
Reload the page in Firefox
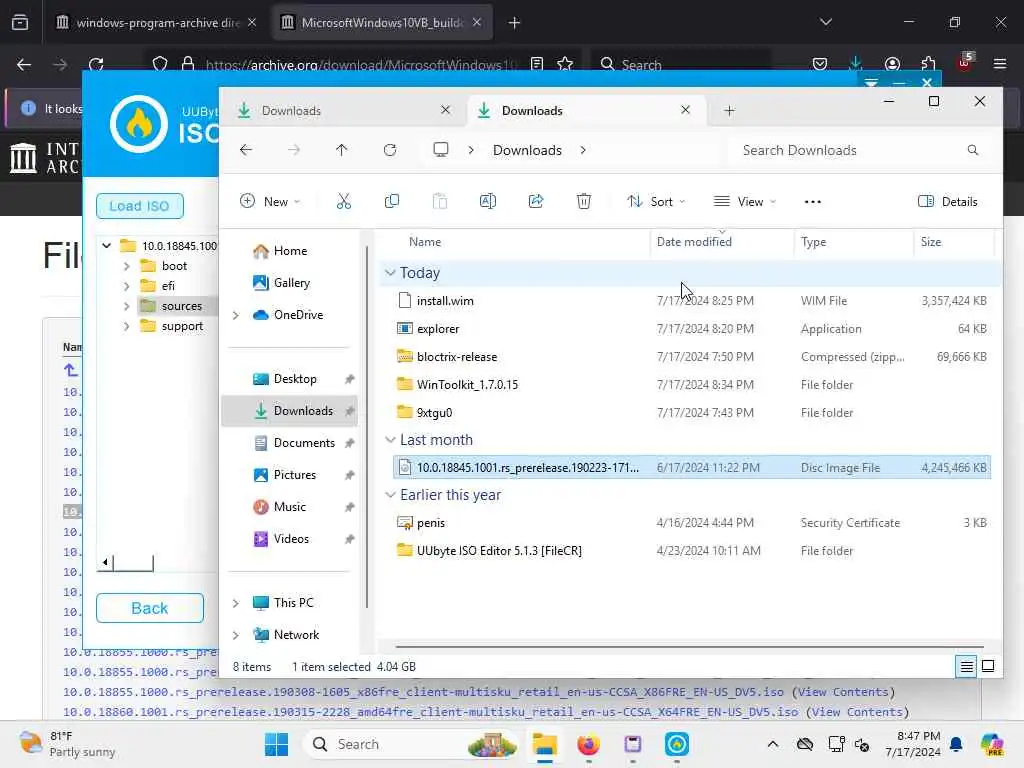pos(96,64)
